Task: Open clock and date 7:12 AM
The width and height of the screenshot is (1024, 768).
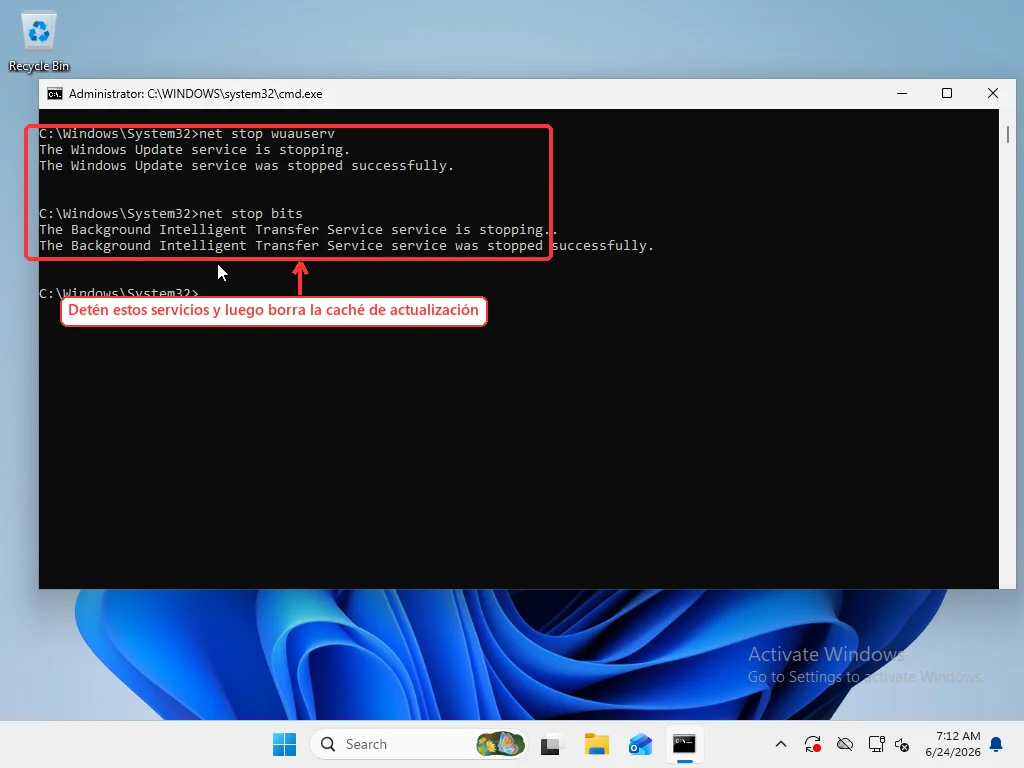Action: (952, 744)
